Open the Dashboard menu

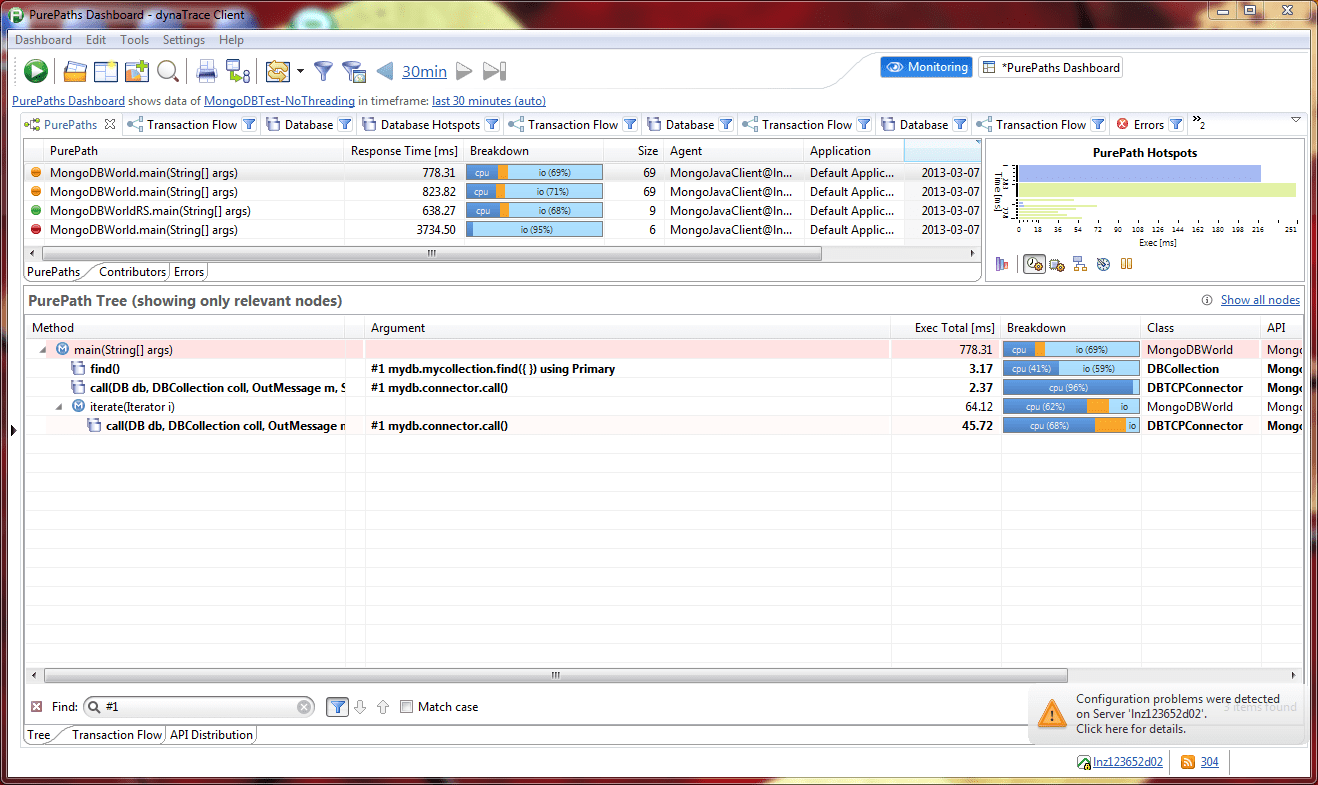coord(43,40)
